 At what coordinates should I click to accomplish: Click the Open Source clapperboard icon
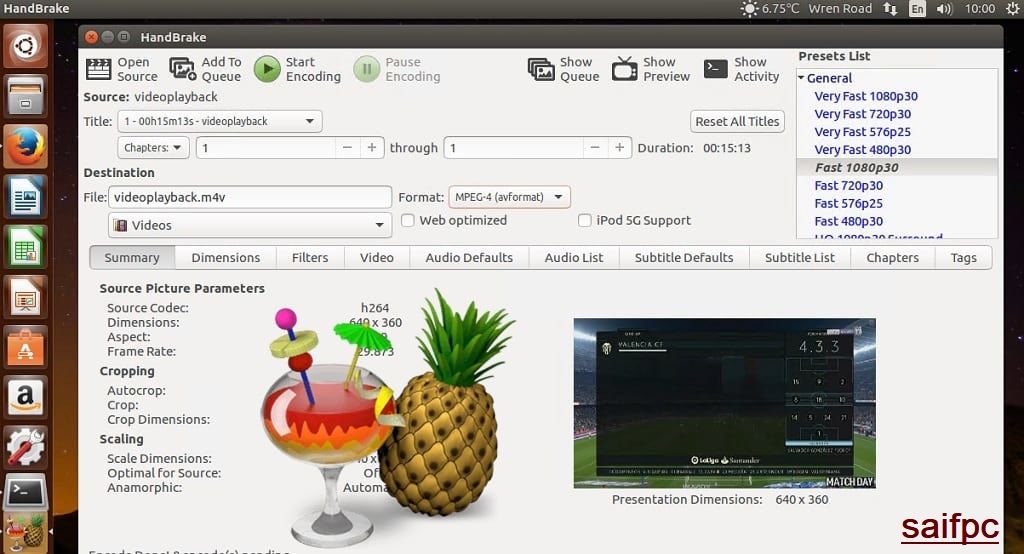99,69
